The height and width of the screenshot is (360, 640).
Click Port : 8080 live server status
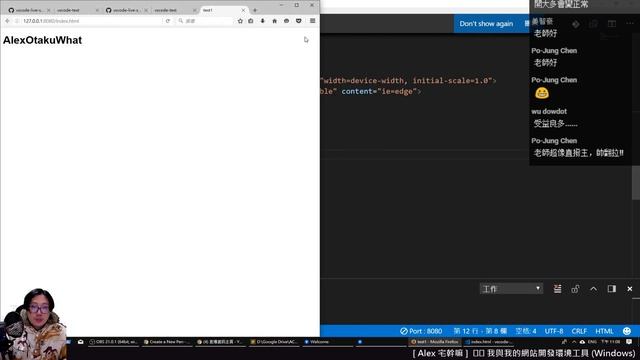coord(421,331)
